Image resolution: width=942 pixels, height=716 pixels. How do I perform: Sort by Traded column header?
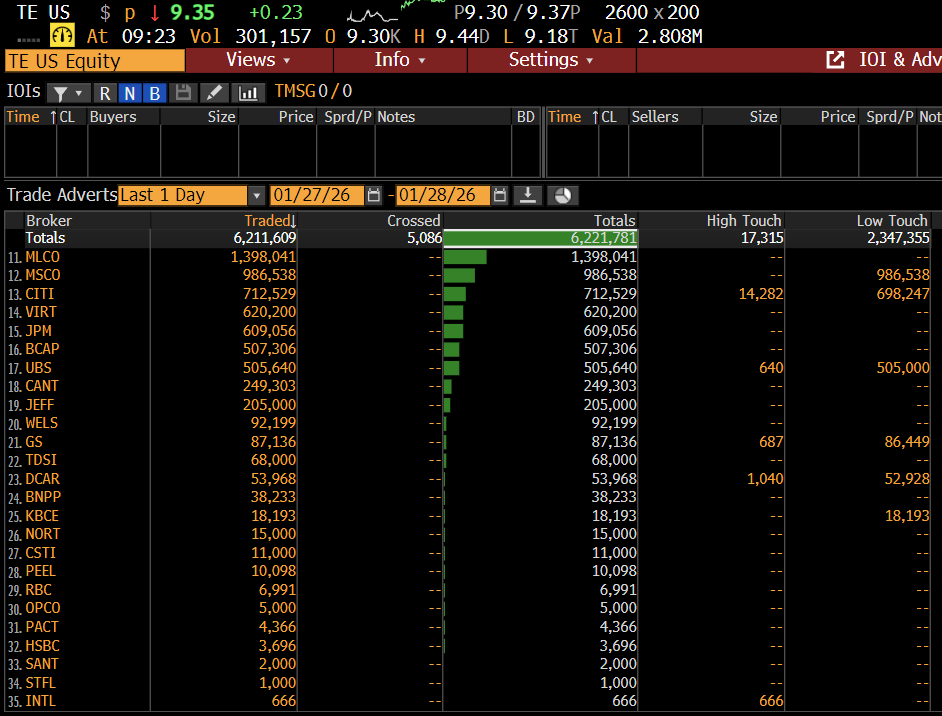click(x=270, y=220)
